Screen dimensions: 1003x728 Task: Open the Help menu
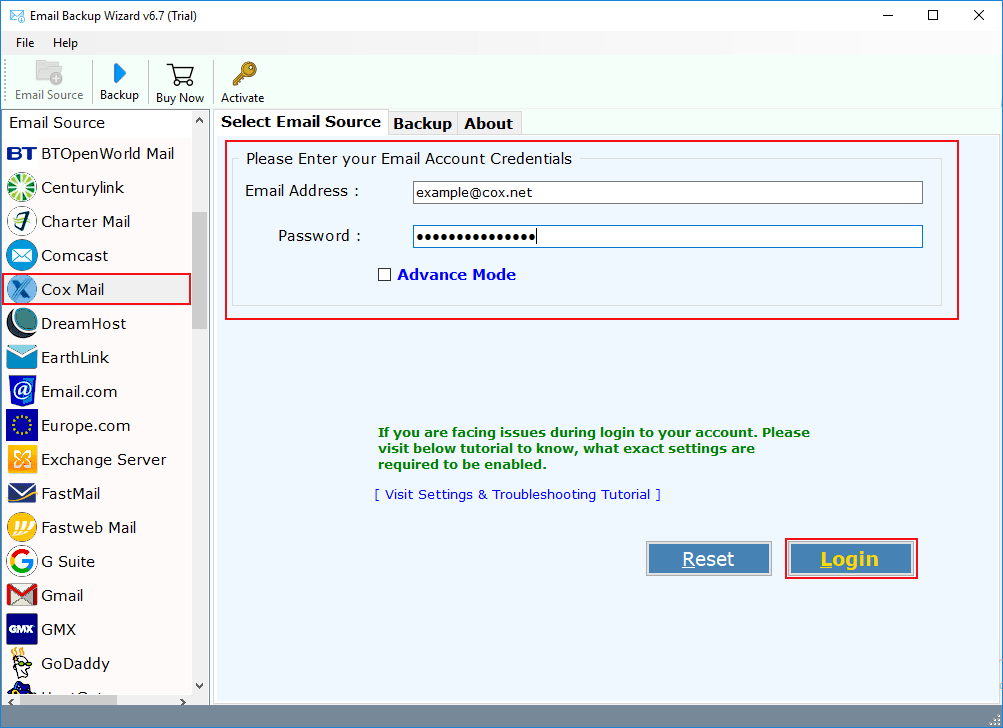65,43
